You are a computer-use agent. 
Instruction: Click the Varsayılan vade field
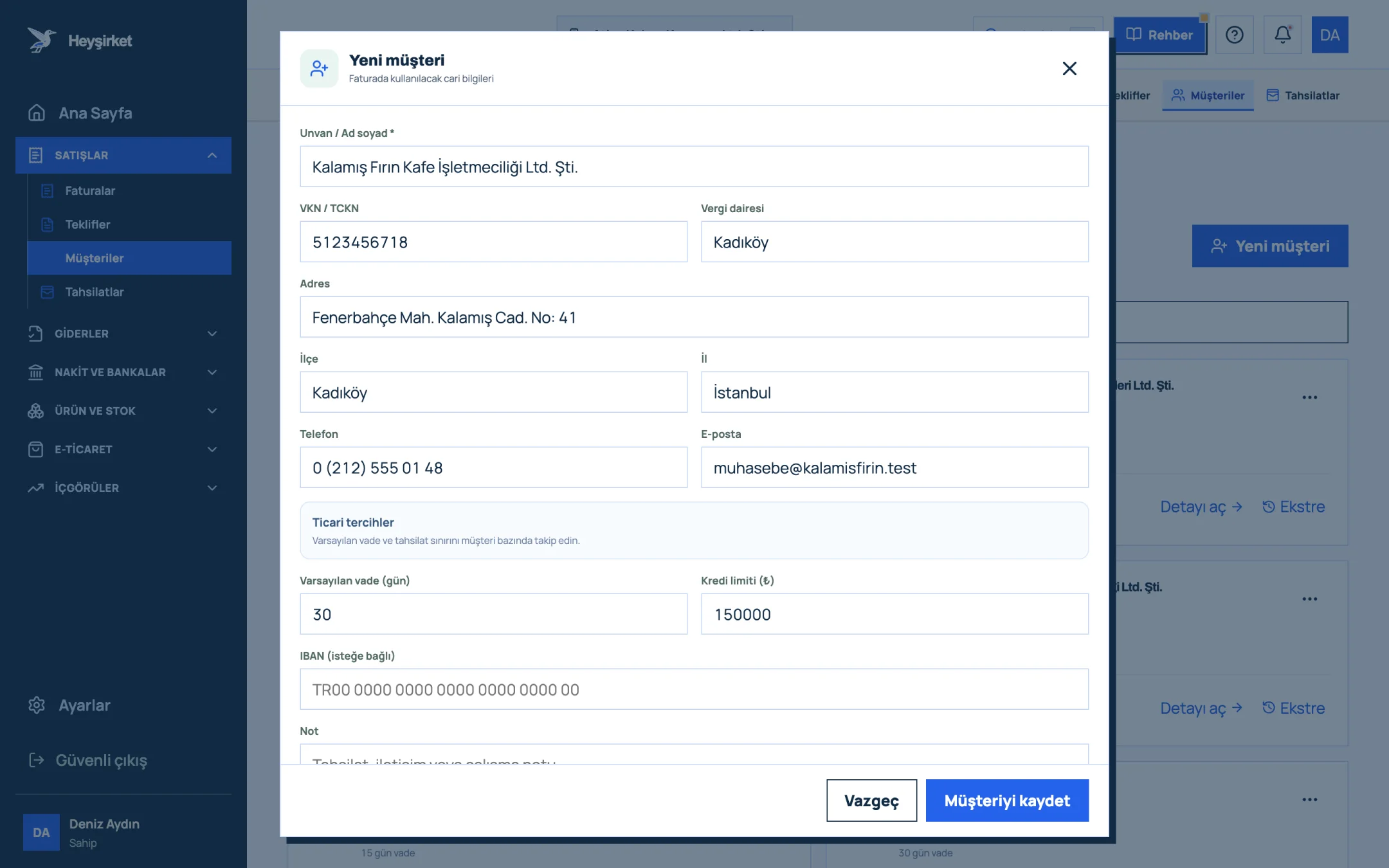click(x=493, y=614)
